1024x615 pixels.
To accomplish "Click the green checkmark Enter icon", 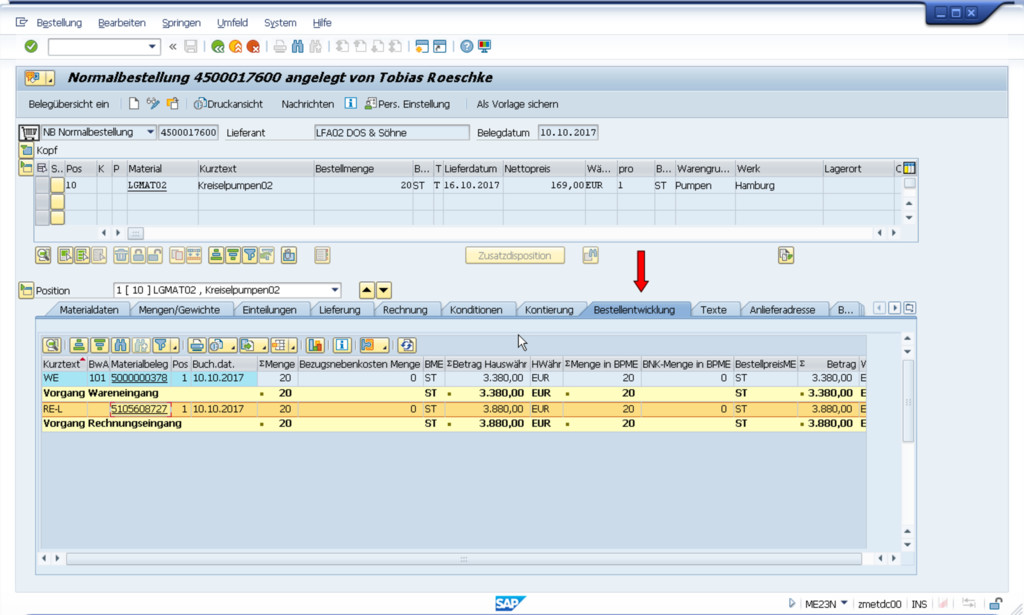I will 31,46.
